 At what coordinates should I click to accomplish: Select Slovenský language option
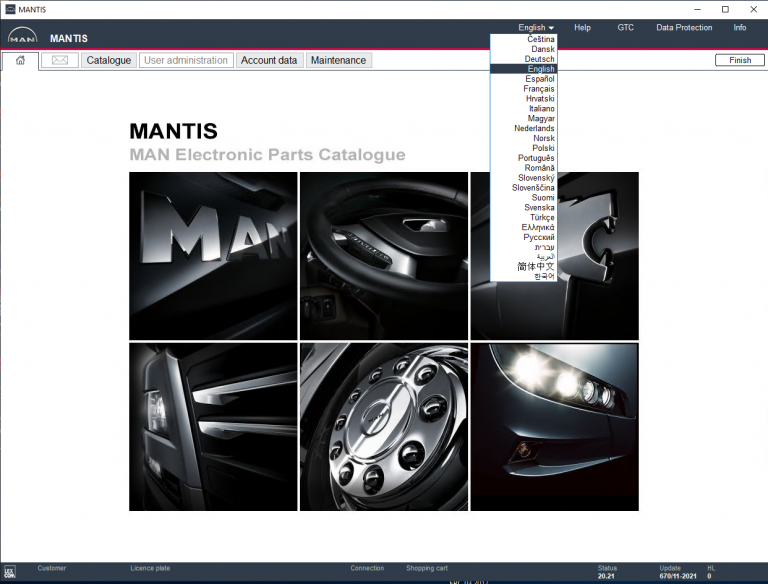coord(524,178)
